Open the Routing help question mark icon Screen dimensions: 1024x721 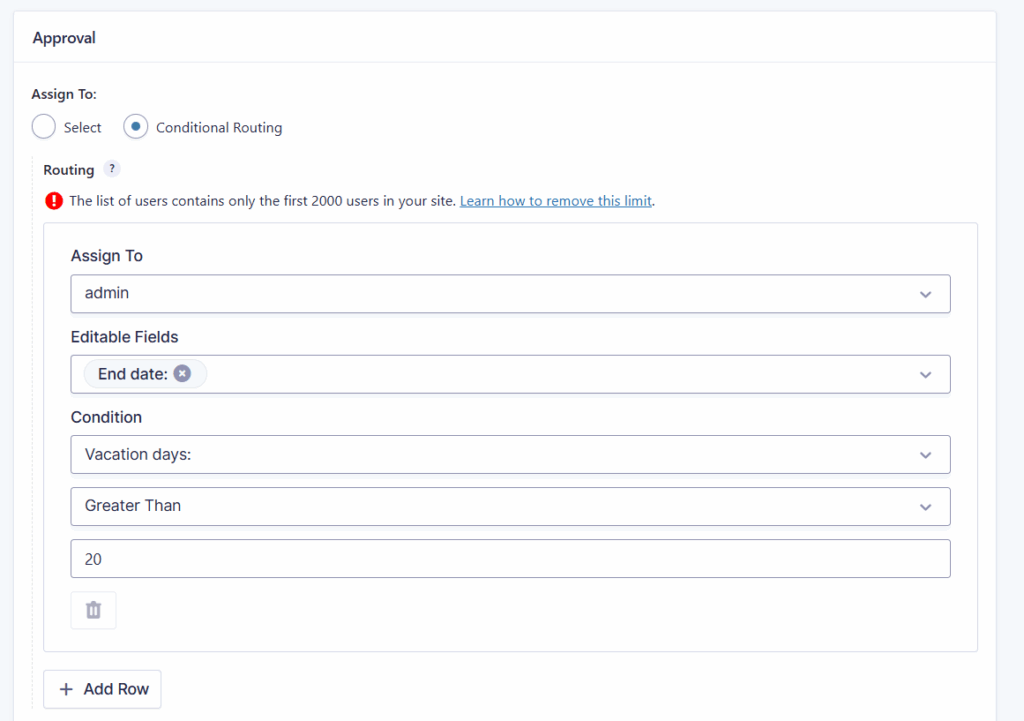tap(112, 169)
